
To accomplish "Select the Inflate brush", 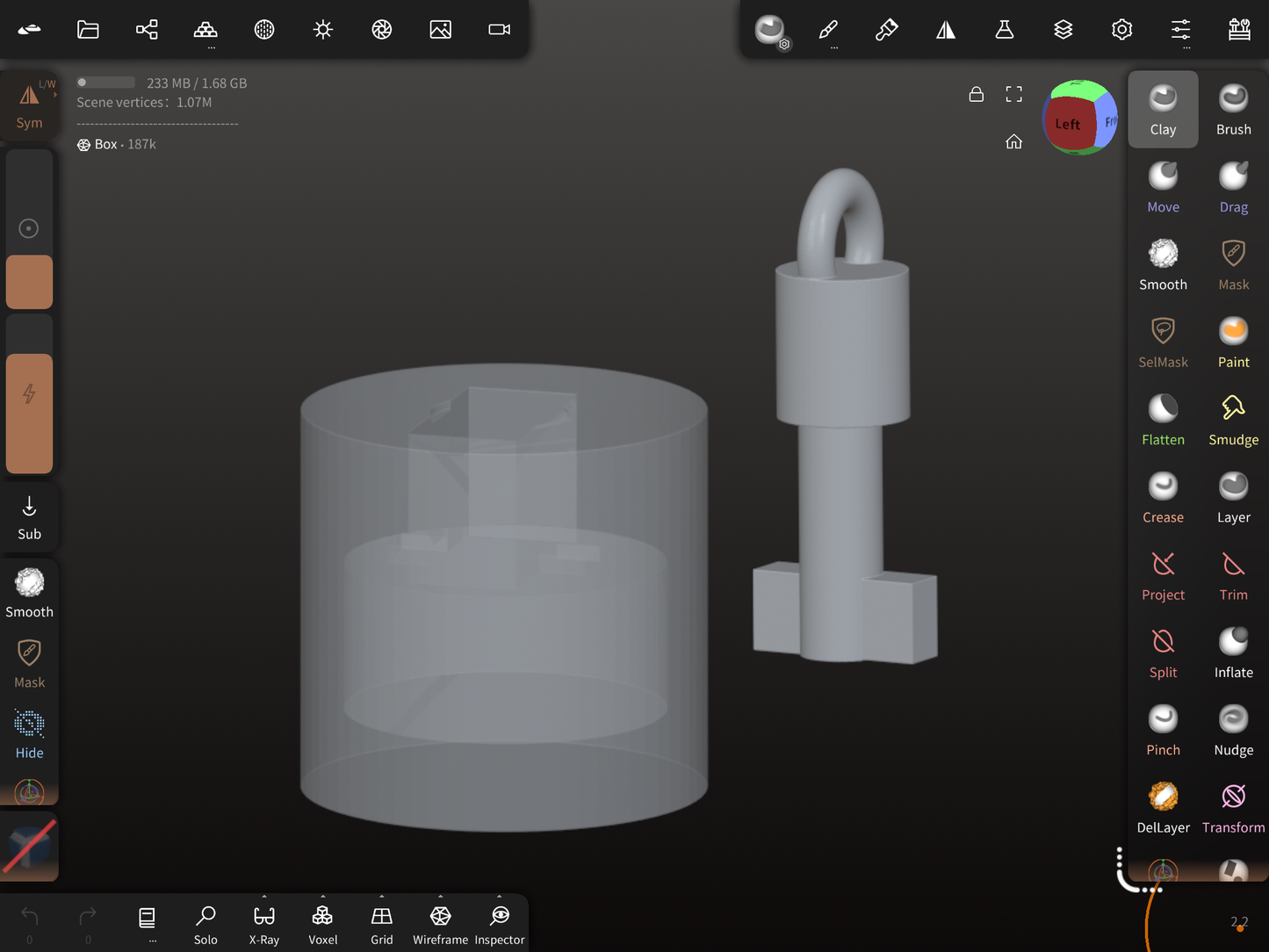I will (1233, 651).
